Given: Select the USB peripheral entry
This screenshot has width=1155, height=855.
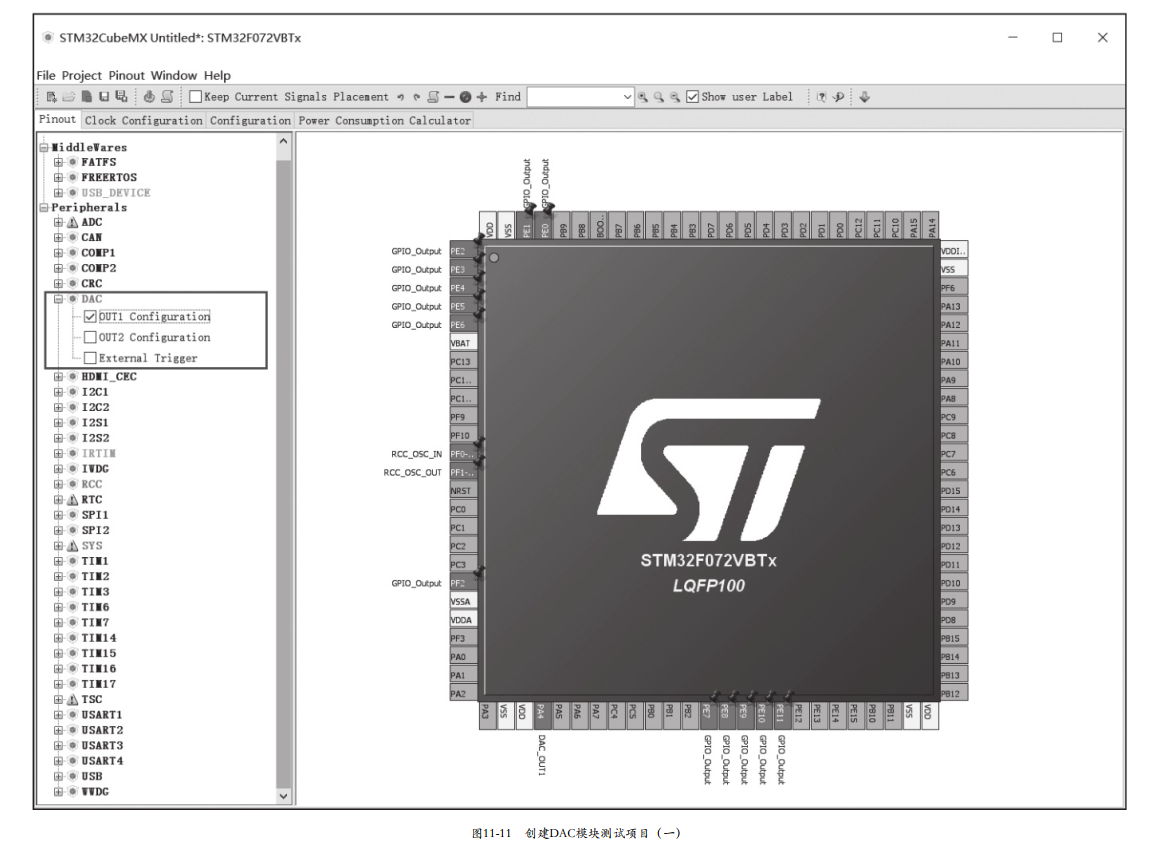Looking at the screenshot, I should [x=92, y=776].
